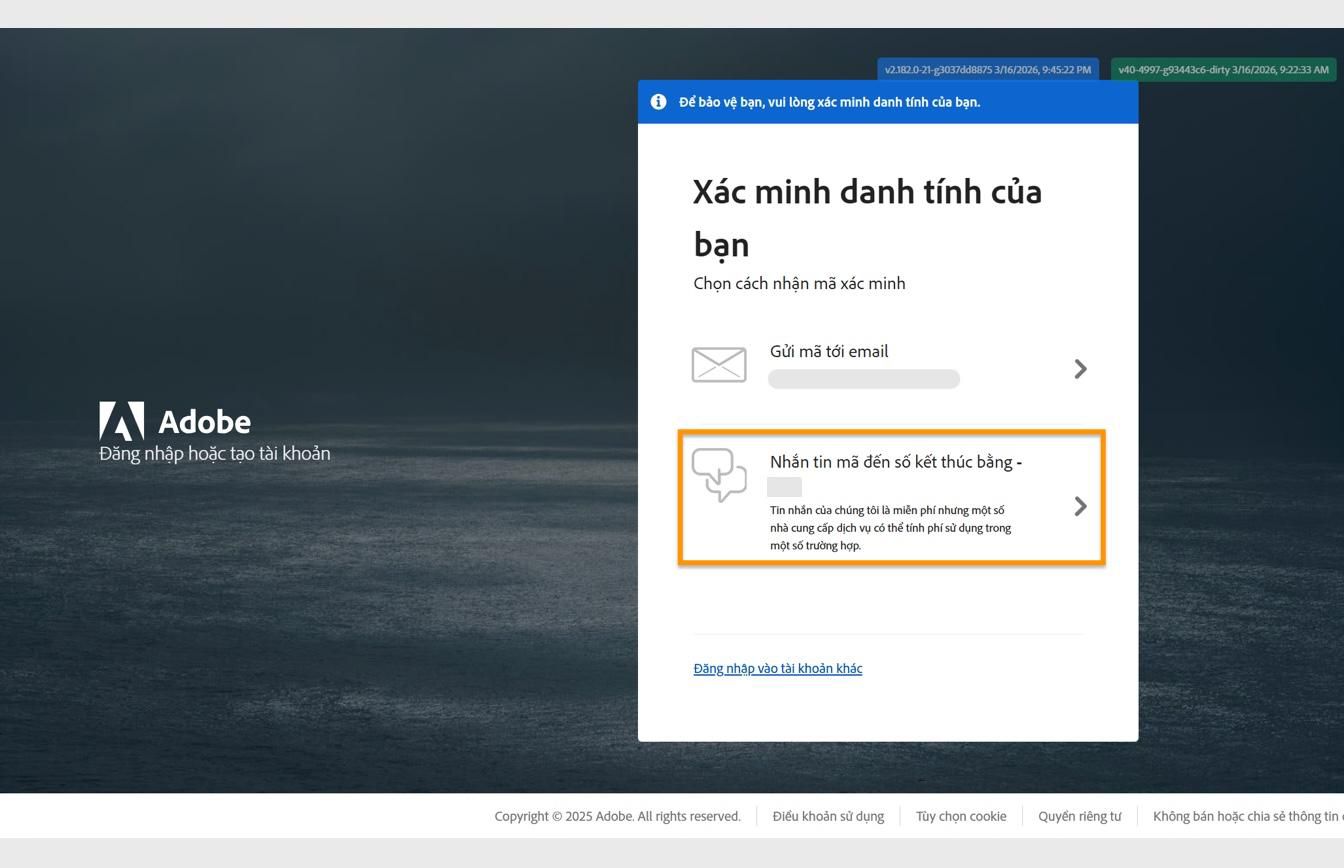Image resolution: width=1344 pixels, height=868 pixels.
Task: Click the info icon in the blue banner
Action: pyautogui.click(x=658, y=101)
